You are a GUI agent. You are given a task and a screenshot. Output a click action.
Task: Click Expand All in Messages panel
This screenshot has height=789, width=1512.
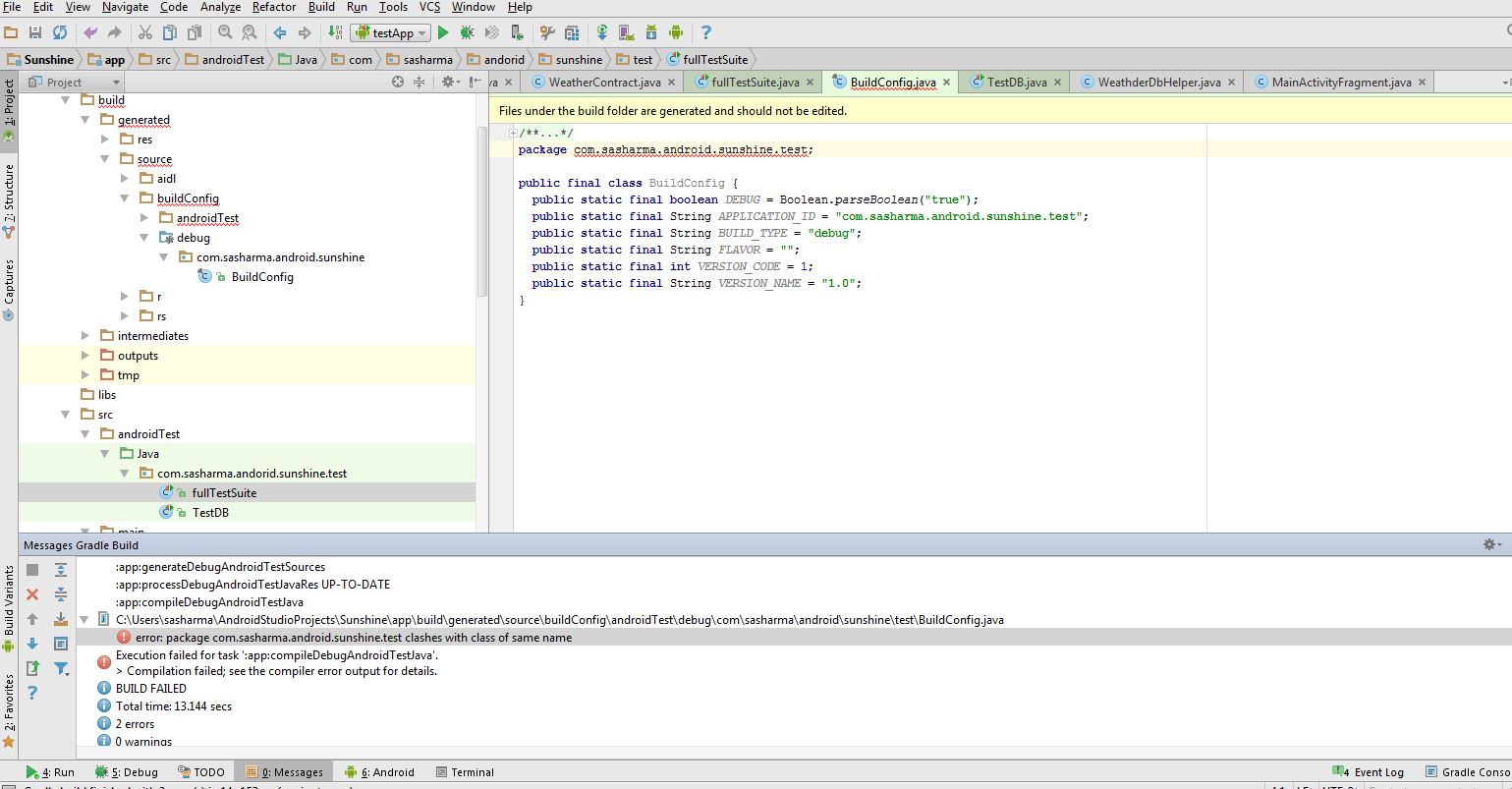(x=61, y=570)
